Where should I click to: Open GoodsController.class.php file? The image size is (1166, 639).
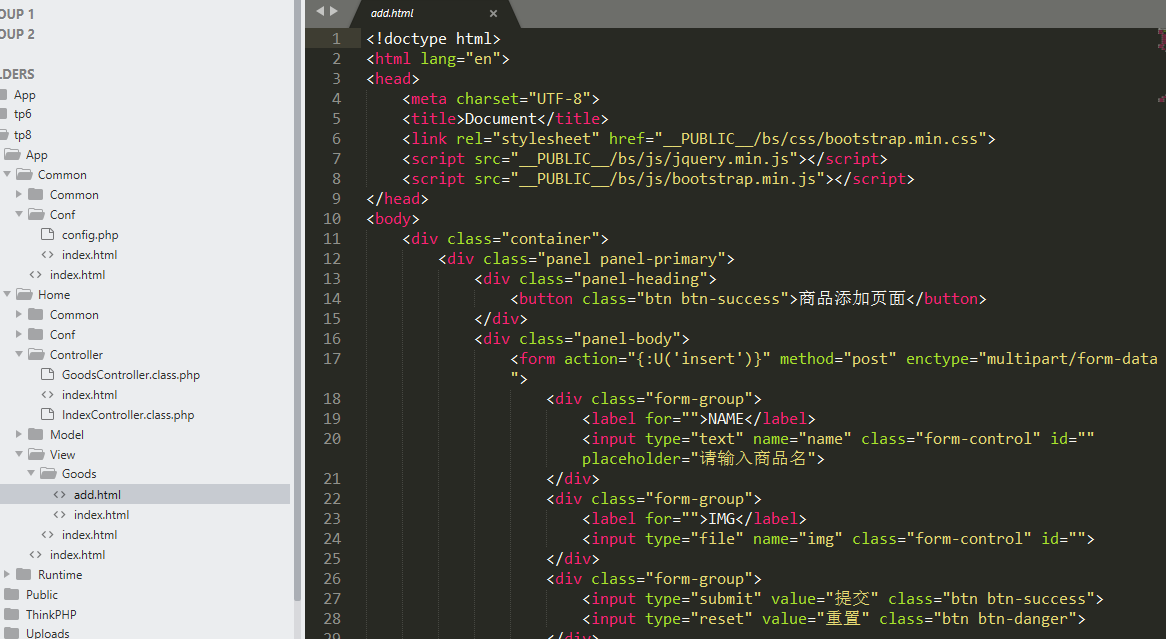[x=130, y=375]
